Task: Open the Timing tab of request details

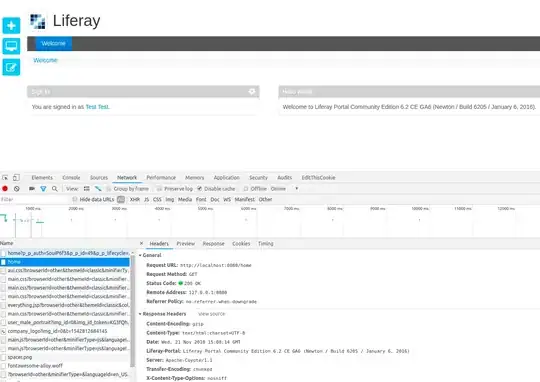Action: (266, 244)
